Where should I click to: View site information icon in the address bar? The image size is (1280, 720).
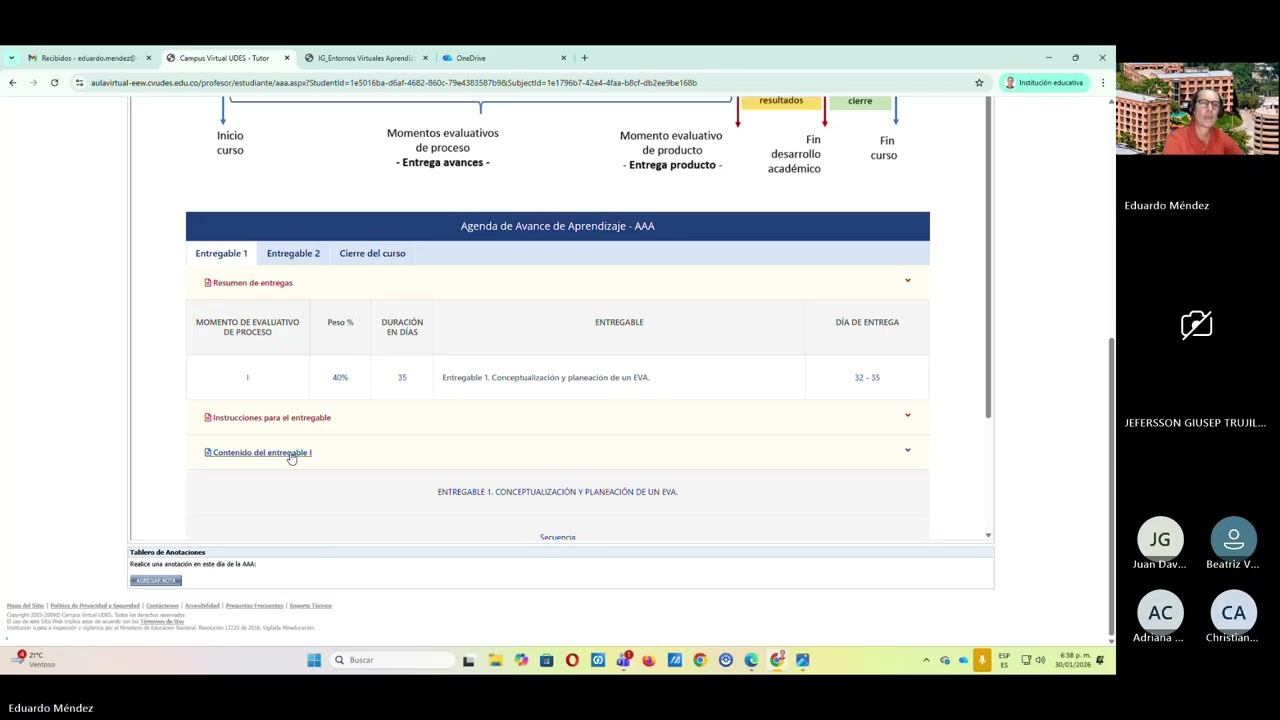click(x=79, y=83)
